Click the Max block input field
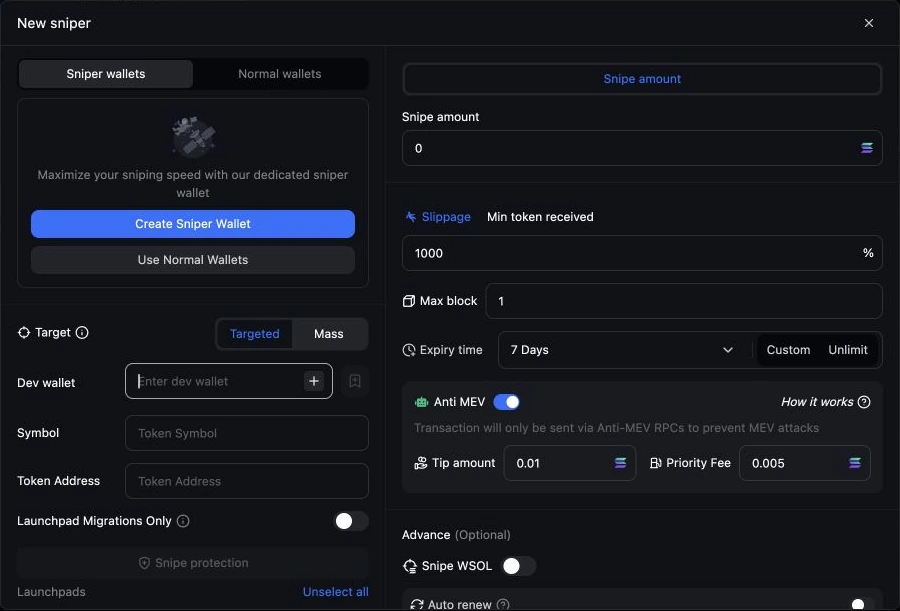 684,301
